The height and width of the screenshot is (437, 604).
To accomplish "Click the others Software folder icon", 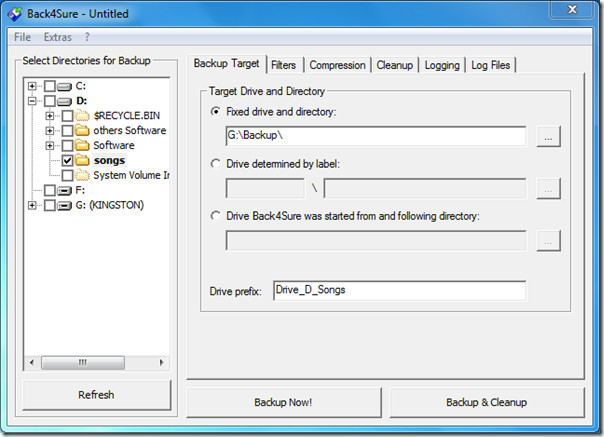I will point(82,130).
